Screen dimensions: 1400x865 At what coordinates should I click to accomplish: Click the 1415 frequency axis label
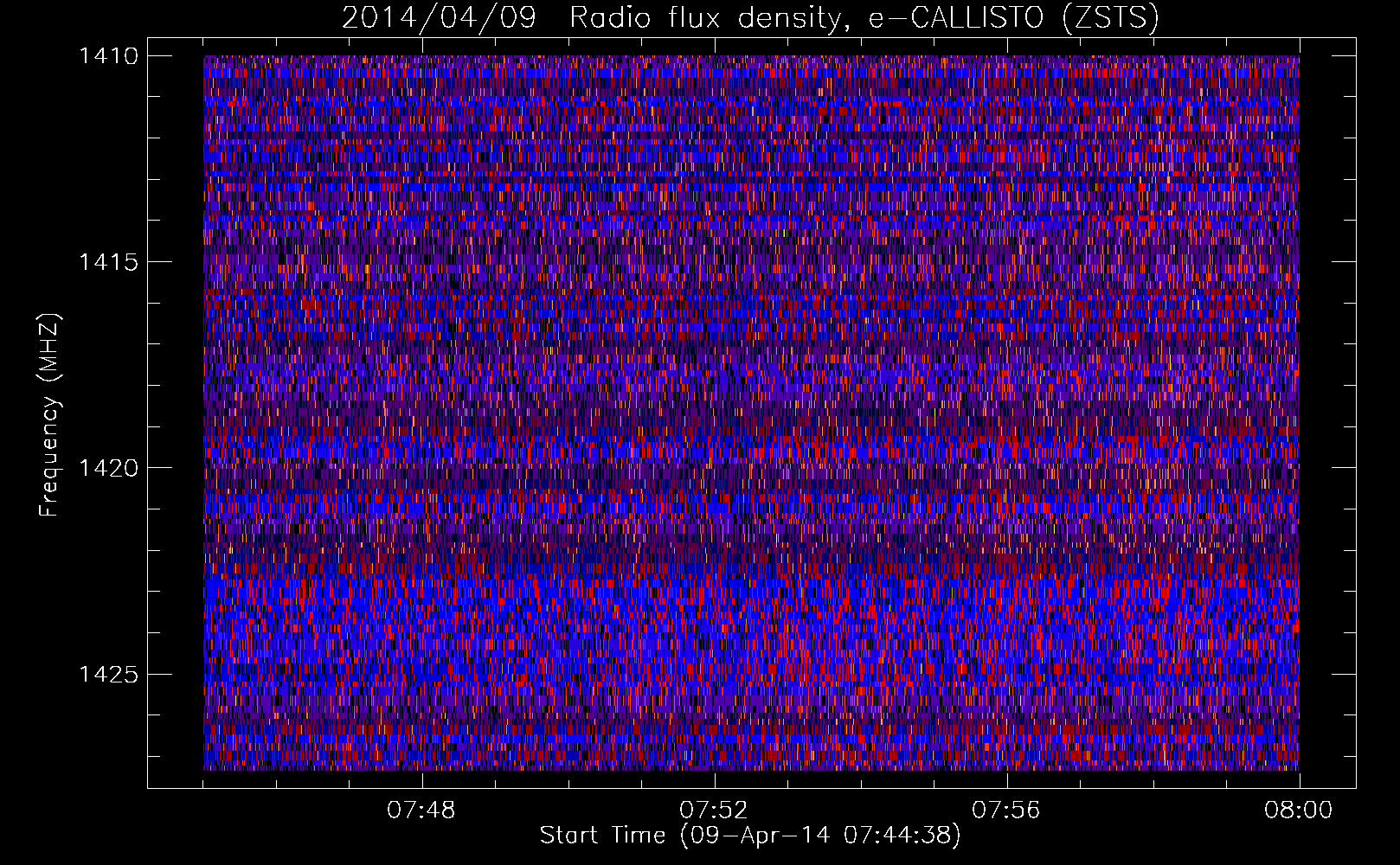point(108,262)
